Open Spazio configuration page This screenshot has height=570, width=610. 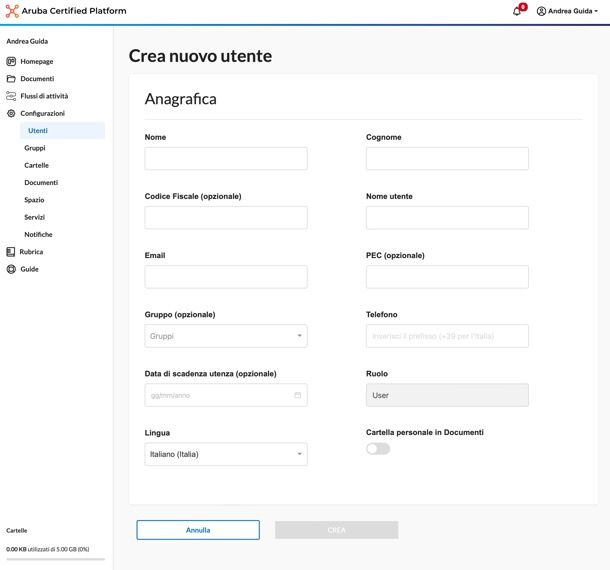coord(34,200)
